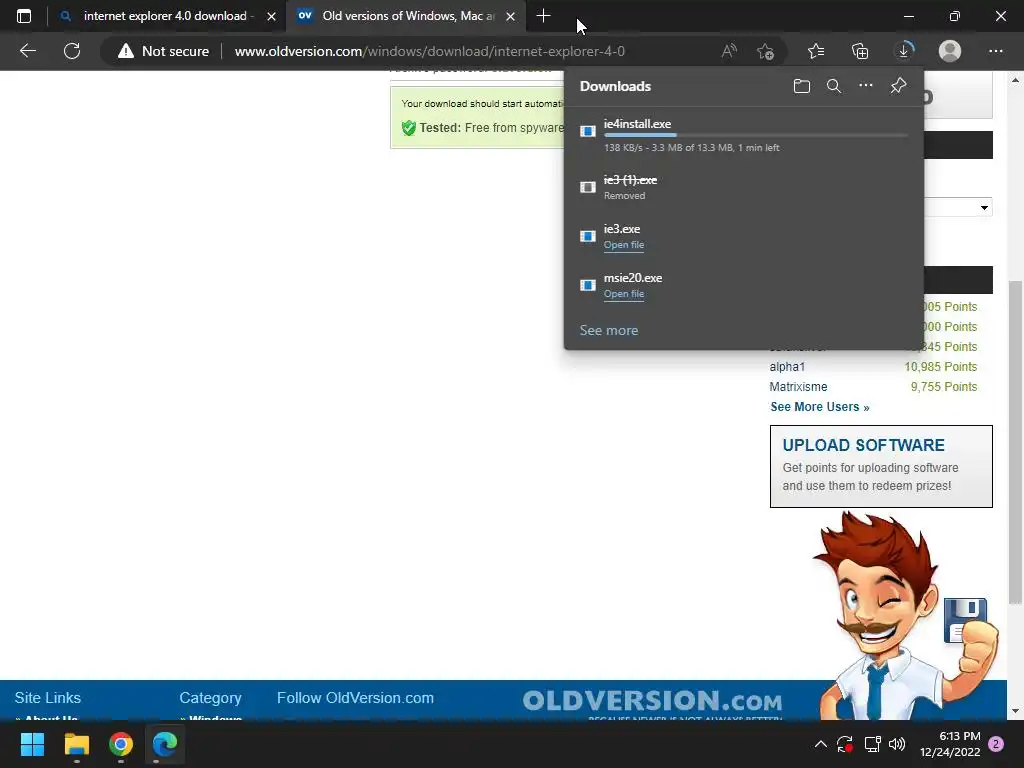This screenshot has width=1024, height=768.
Task: Select the ie4install.exe download entry
Action: point(744,135)
